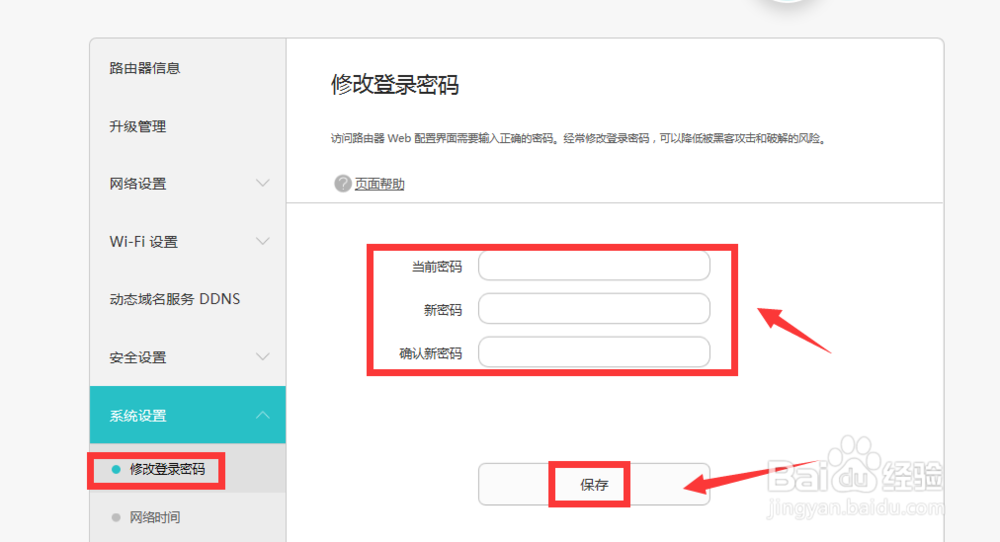Image resolution: width=1000 pixels, height=542 pixels.
Task: Collapse the 系统设置 section chevron
Action: tap(263, 415)
